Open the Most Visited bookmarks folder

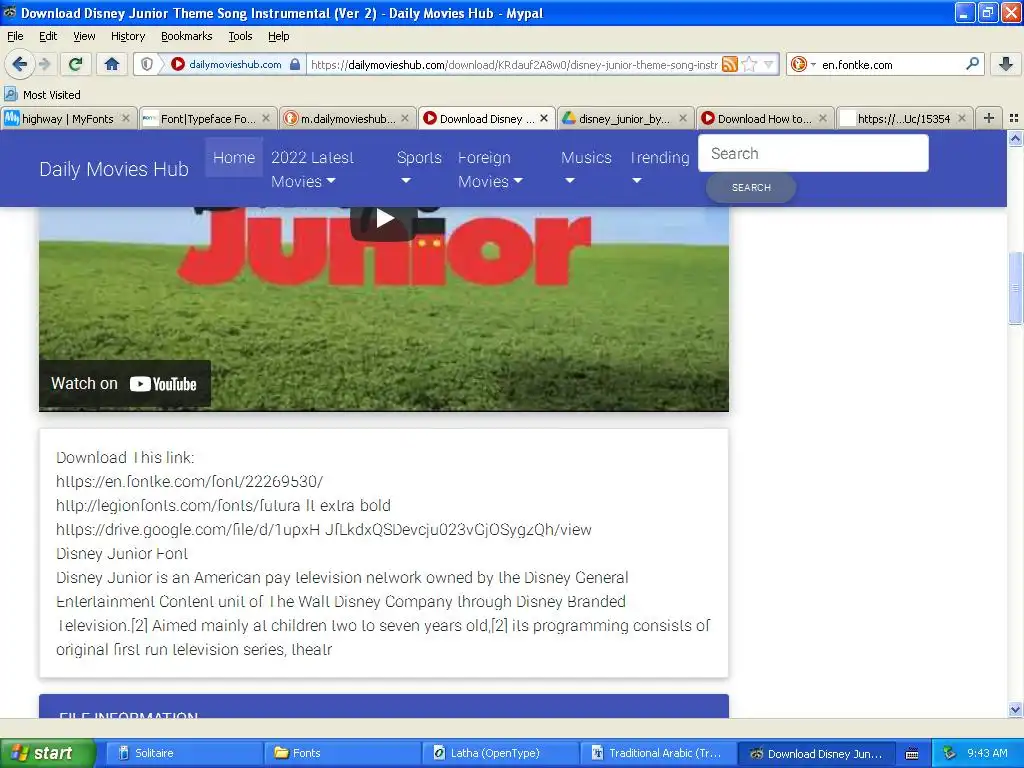[x=42, y=95]
